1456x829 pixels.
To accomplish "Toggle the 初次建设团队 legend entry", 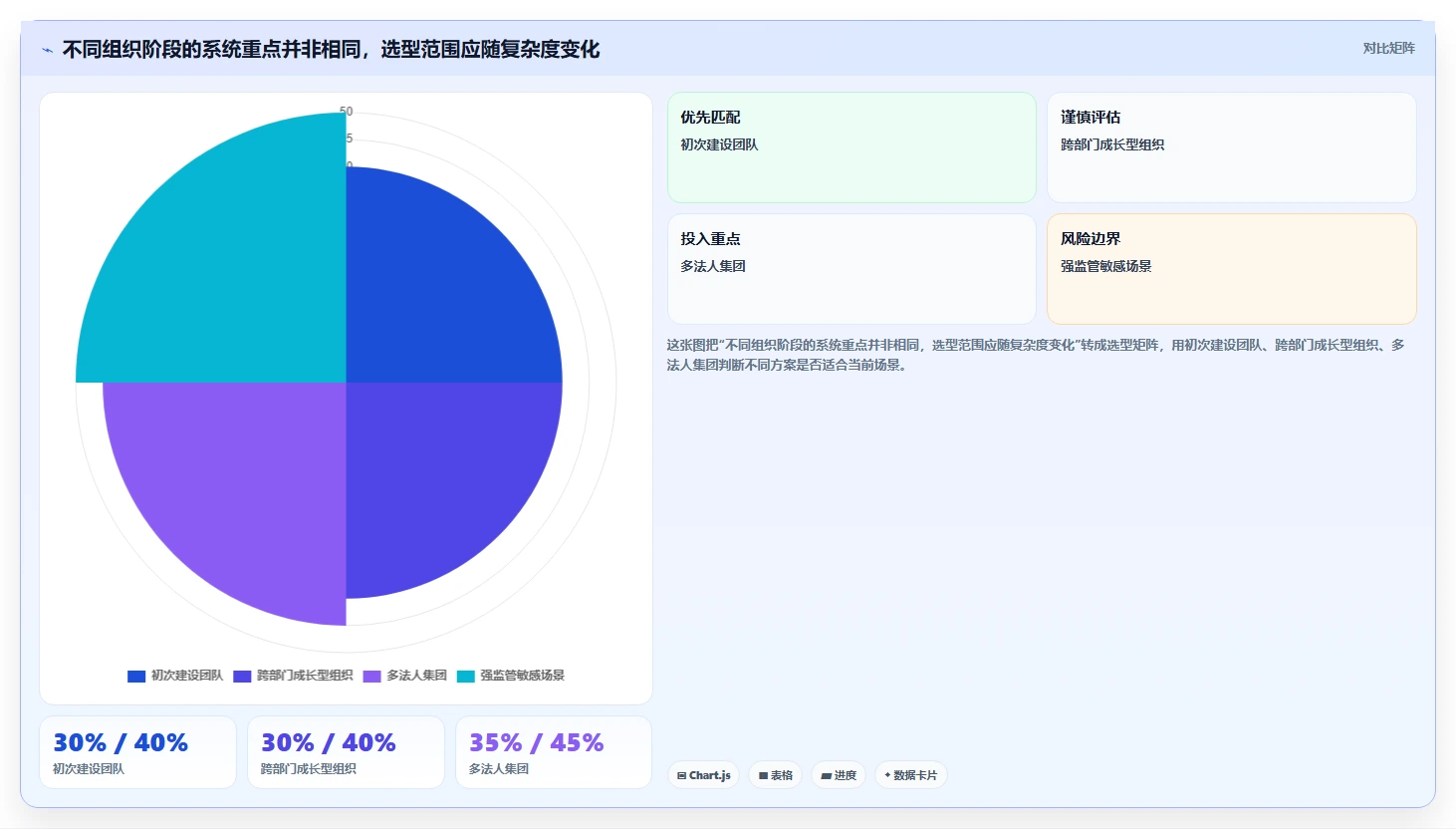I will (x=175, y=676).
